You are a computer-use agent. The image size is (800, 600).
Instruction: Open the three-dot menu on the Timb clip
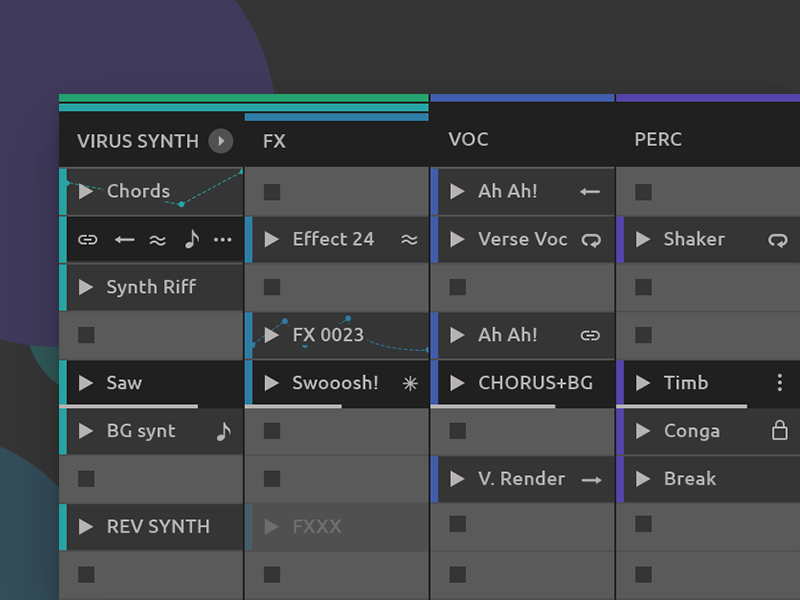coord(779,383)
